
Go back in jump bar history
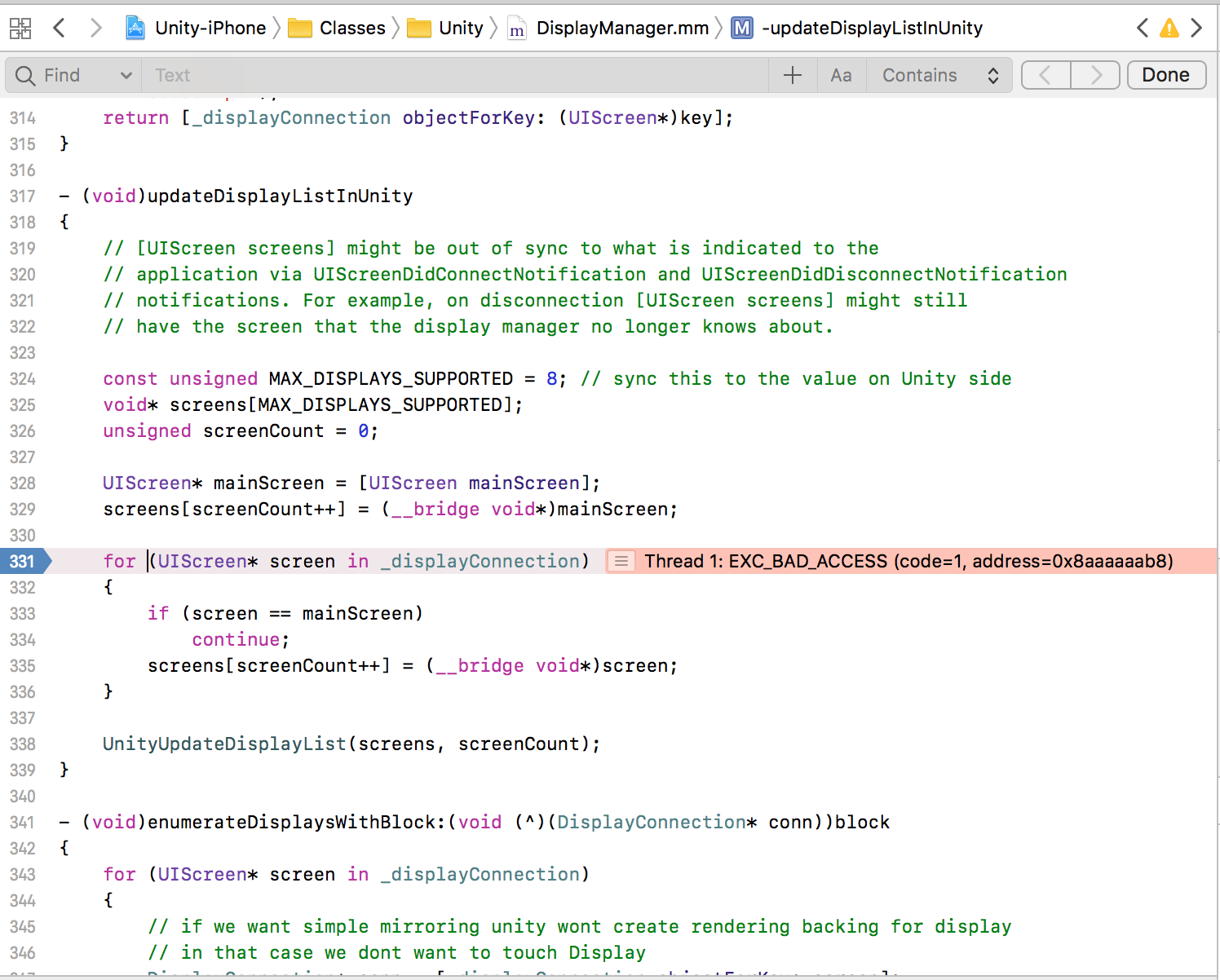(x=59, y=28)
